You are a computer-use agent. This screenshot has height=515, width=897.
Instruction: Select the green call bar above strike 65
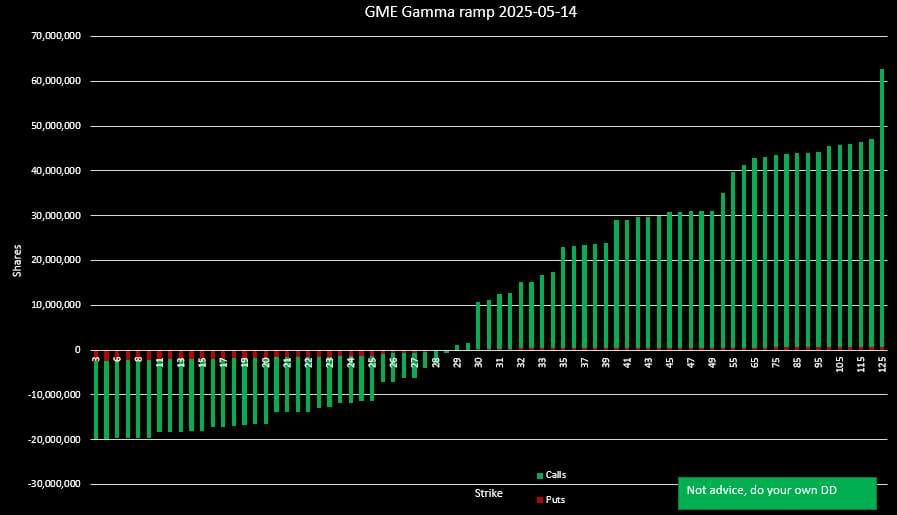pyautogui.click(x=755, y=253)
